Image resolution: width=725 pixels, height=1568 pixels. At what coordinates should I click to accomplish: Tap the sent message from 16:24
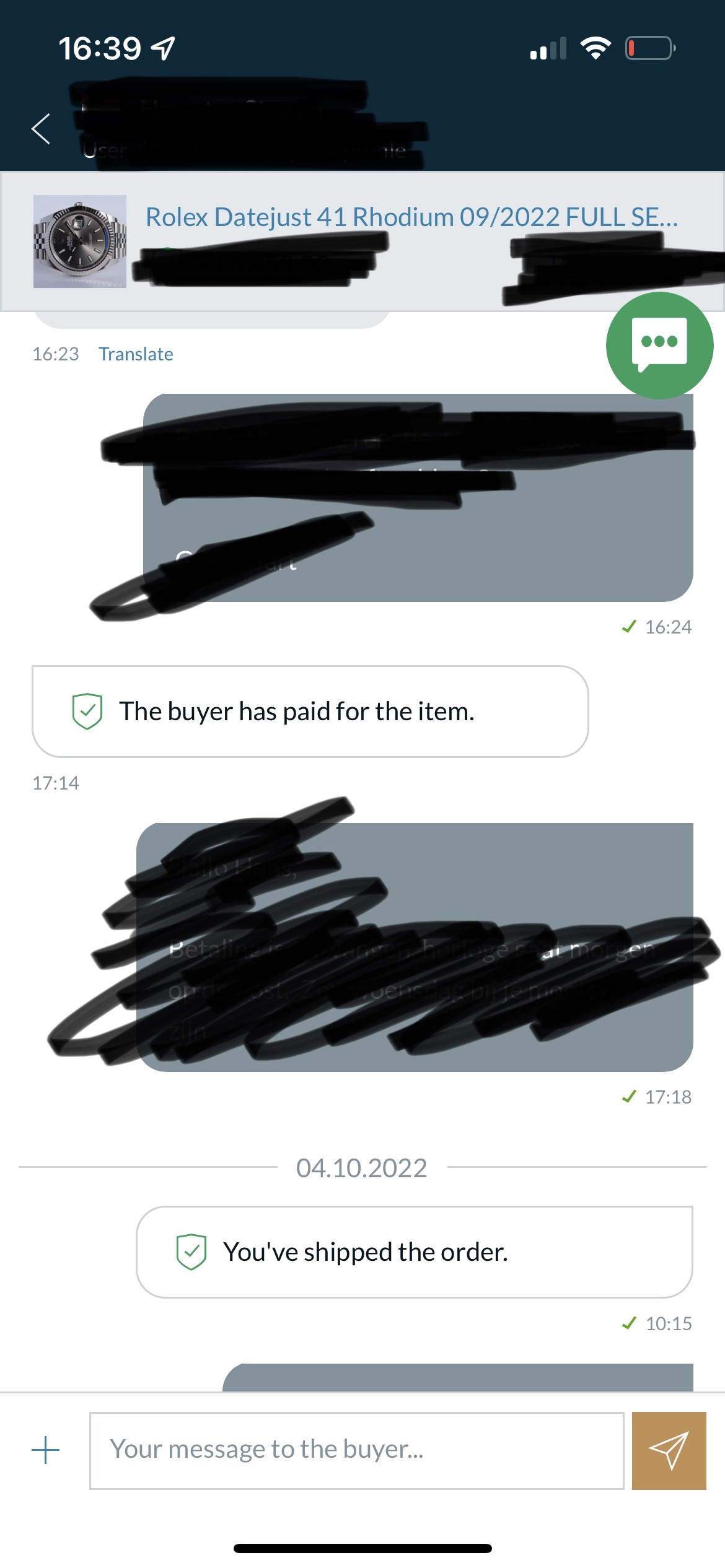(x=418, y=498)
